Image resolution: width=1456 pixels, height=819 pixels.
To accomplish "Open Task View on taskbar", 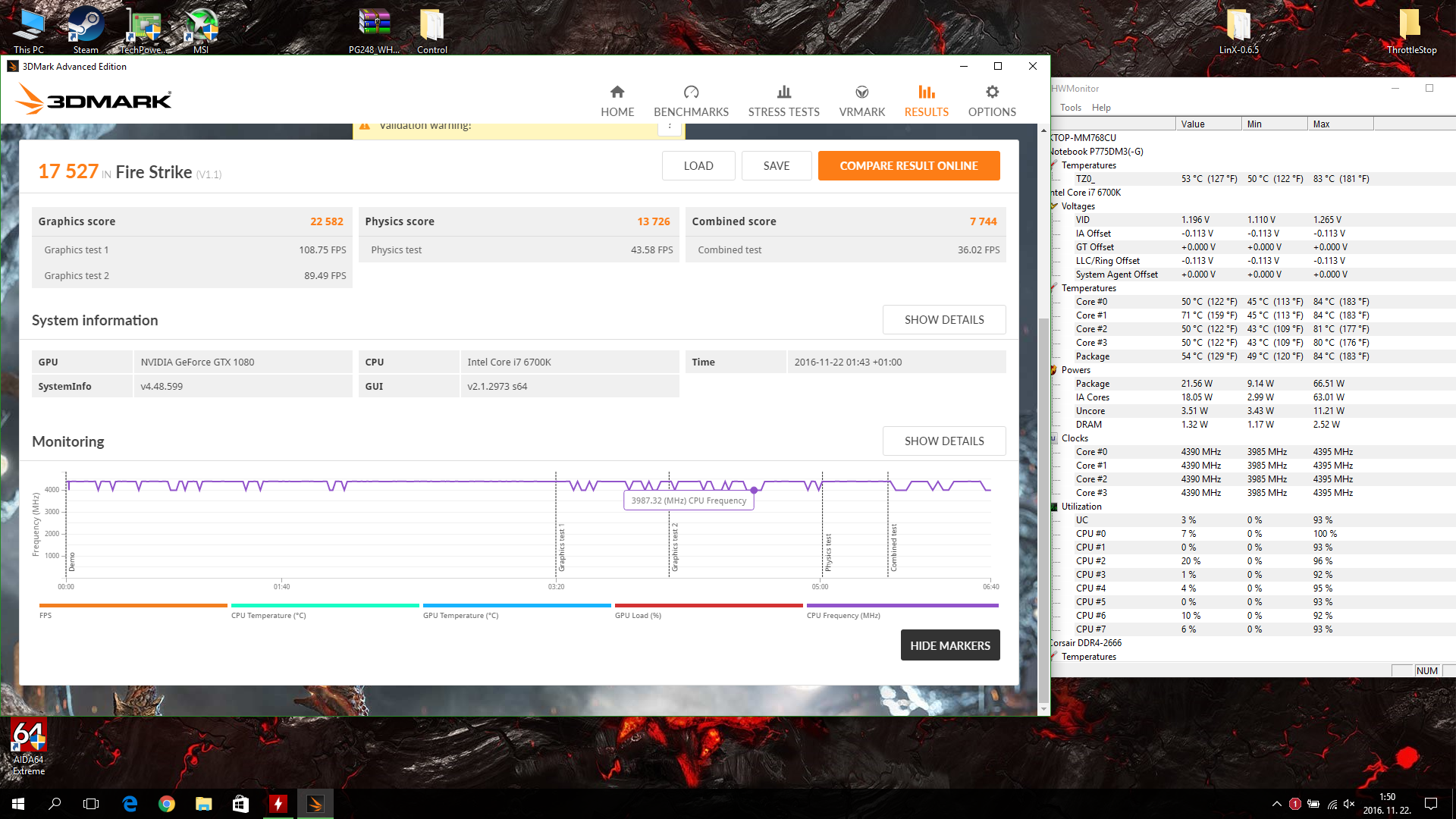I will (91, 804).
